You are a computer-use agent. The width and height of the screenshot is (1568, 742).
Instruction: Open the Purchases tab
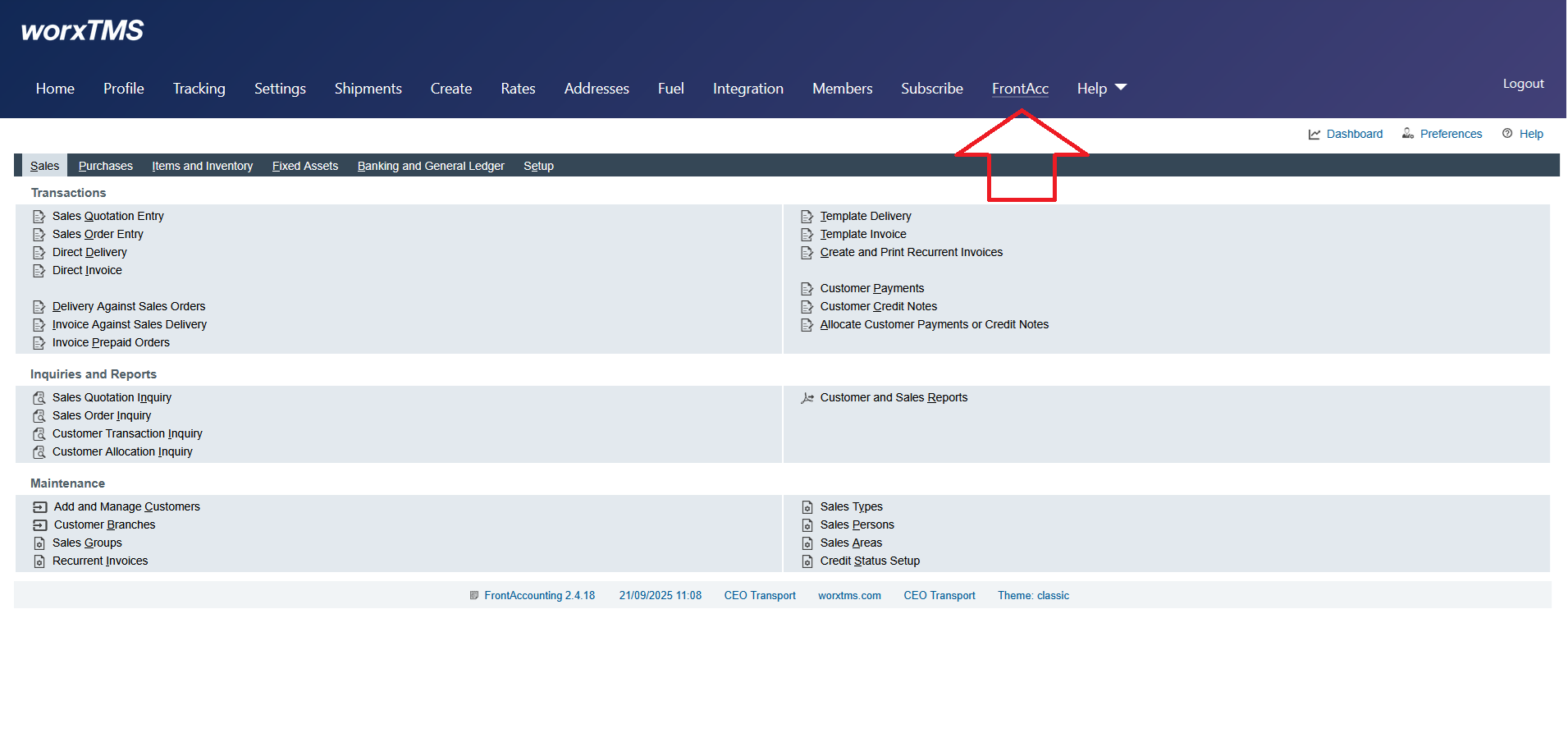105,166
